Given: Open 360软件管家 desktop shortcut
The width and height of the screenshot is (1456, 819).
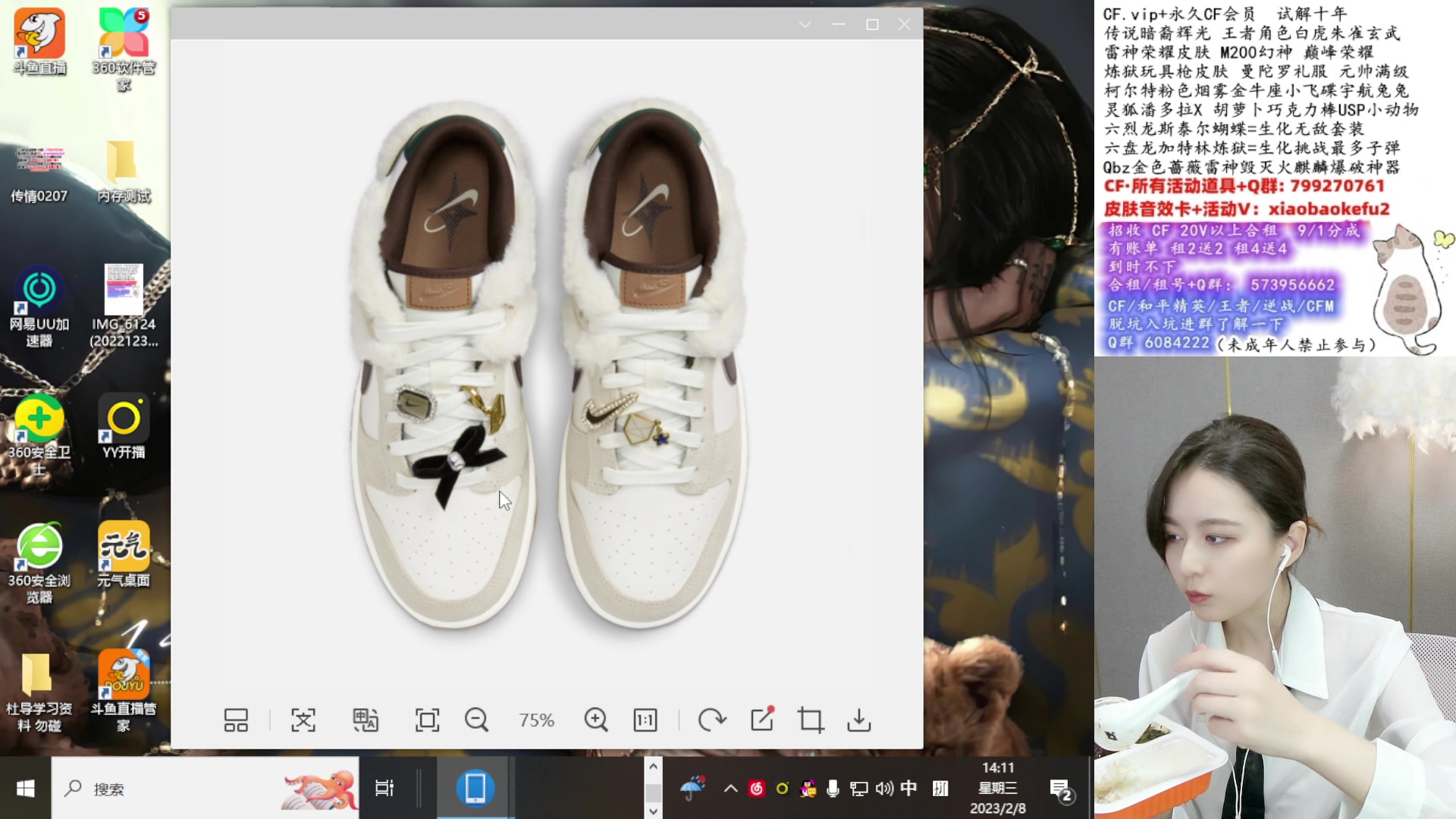Looking at the screenshot, I should [x=124, y=49].
